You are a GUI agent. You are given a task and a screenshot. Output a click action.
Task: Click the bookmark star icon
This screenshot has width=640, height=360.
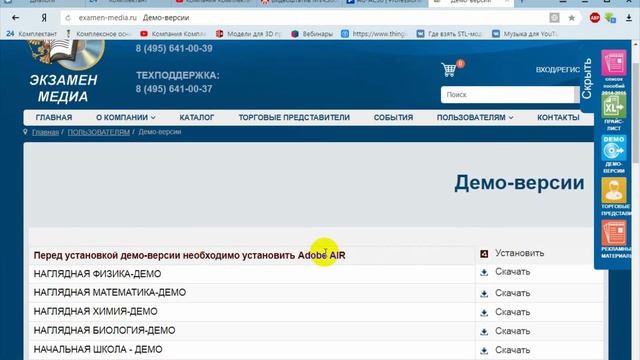571,18
